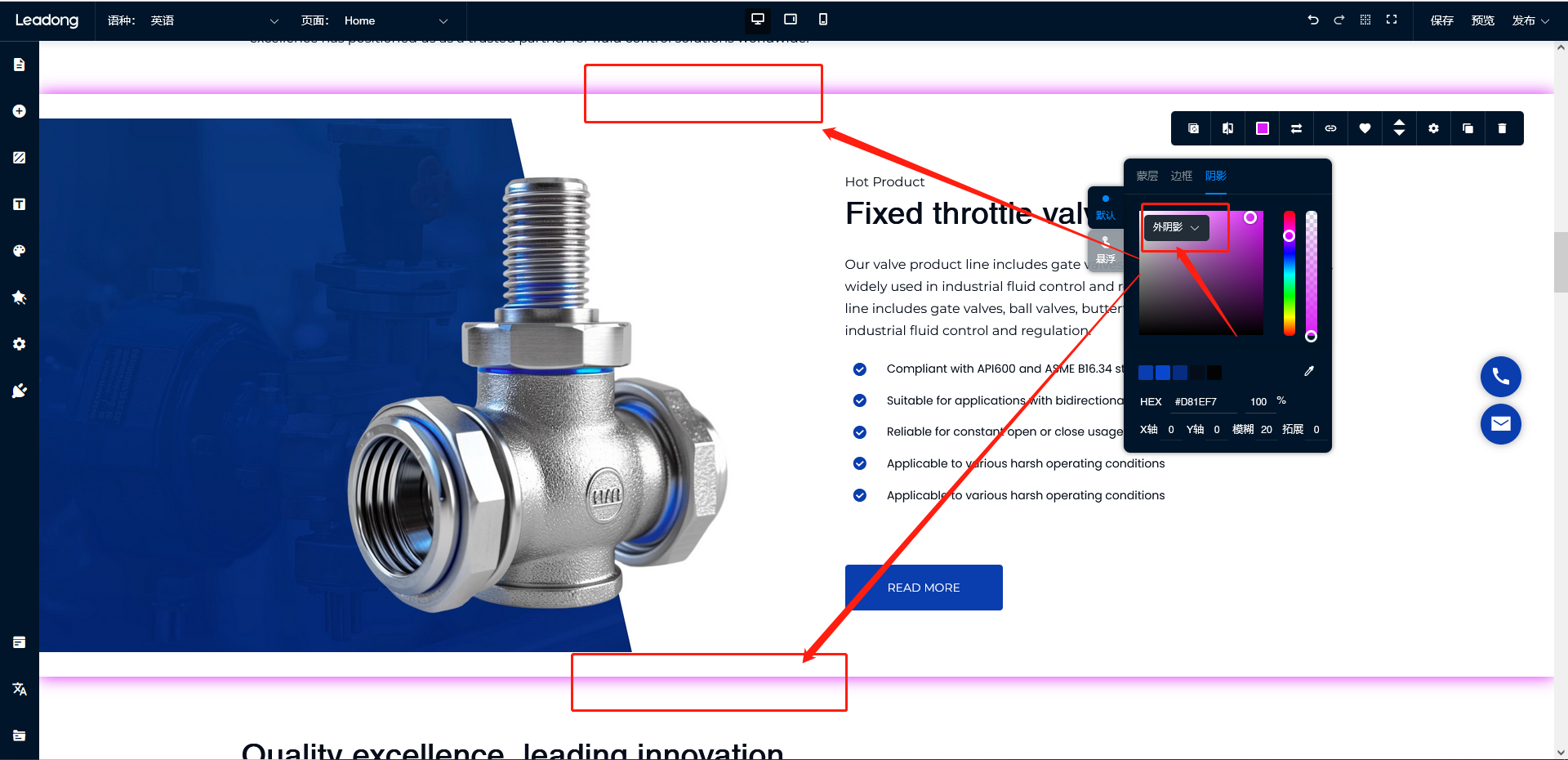Click the magenta color swatch in toolbar

(1263, 128)
